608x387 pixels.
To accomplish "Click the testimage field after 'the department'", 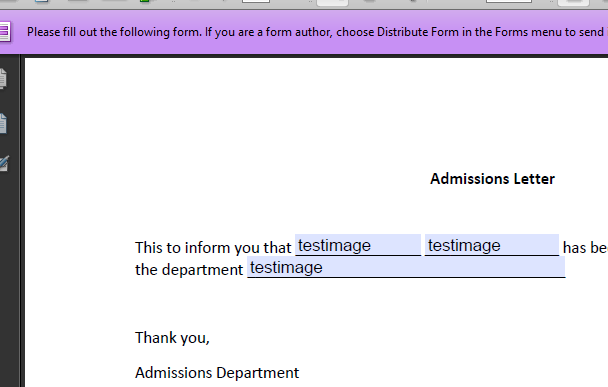I will click(406, 267).
